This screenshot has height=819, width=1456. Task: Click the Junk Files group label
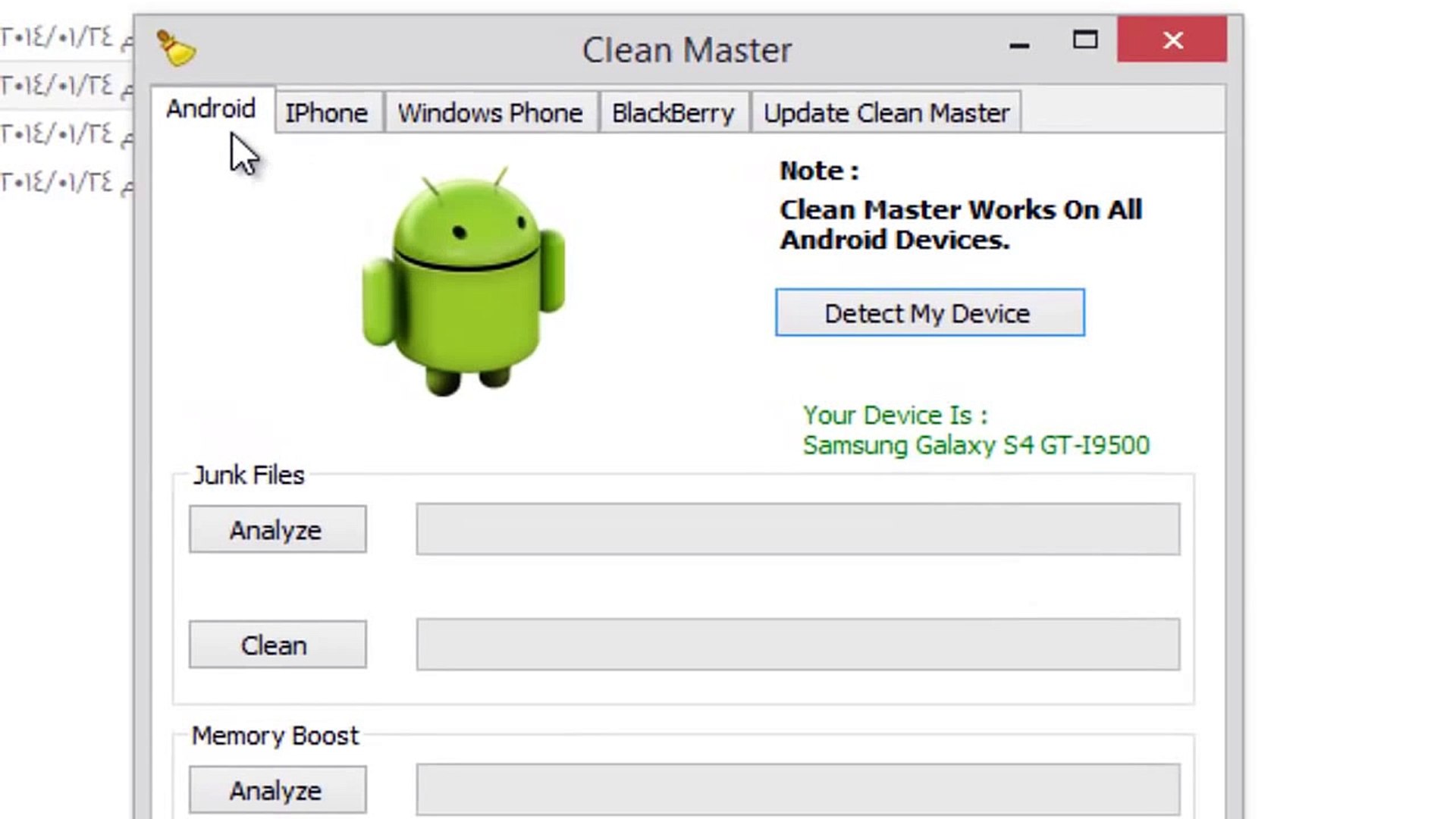(x=248, y=475)
